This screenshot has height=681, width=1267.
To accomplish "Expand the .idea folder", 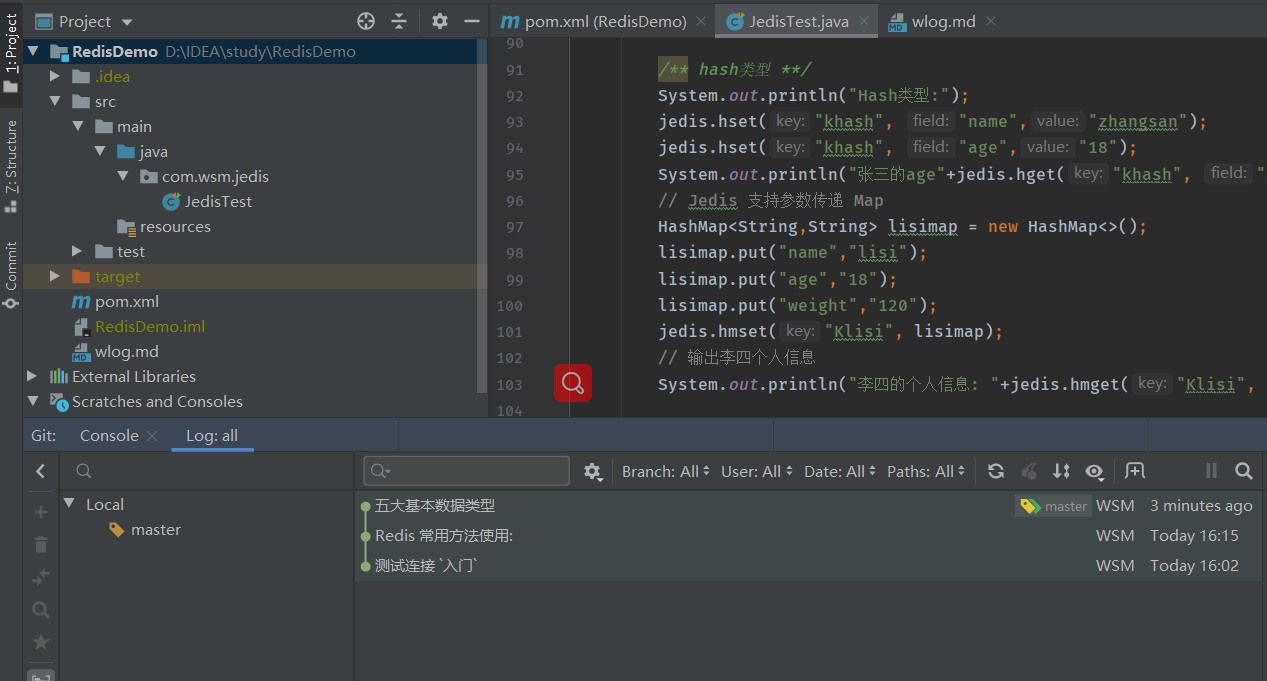I will click(55, 76).
